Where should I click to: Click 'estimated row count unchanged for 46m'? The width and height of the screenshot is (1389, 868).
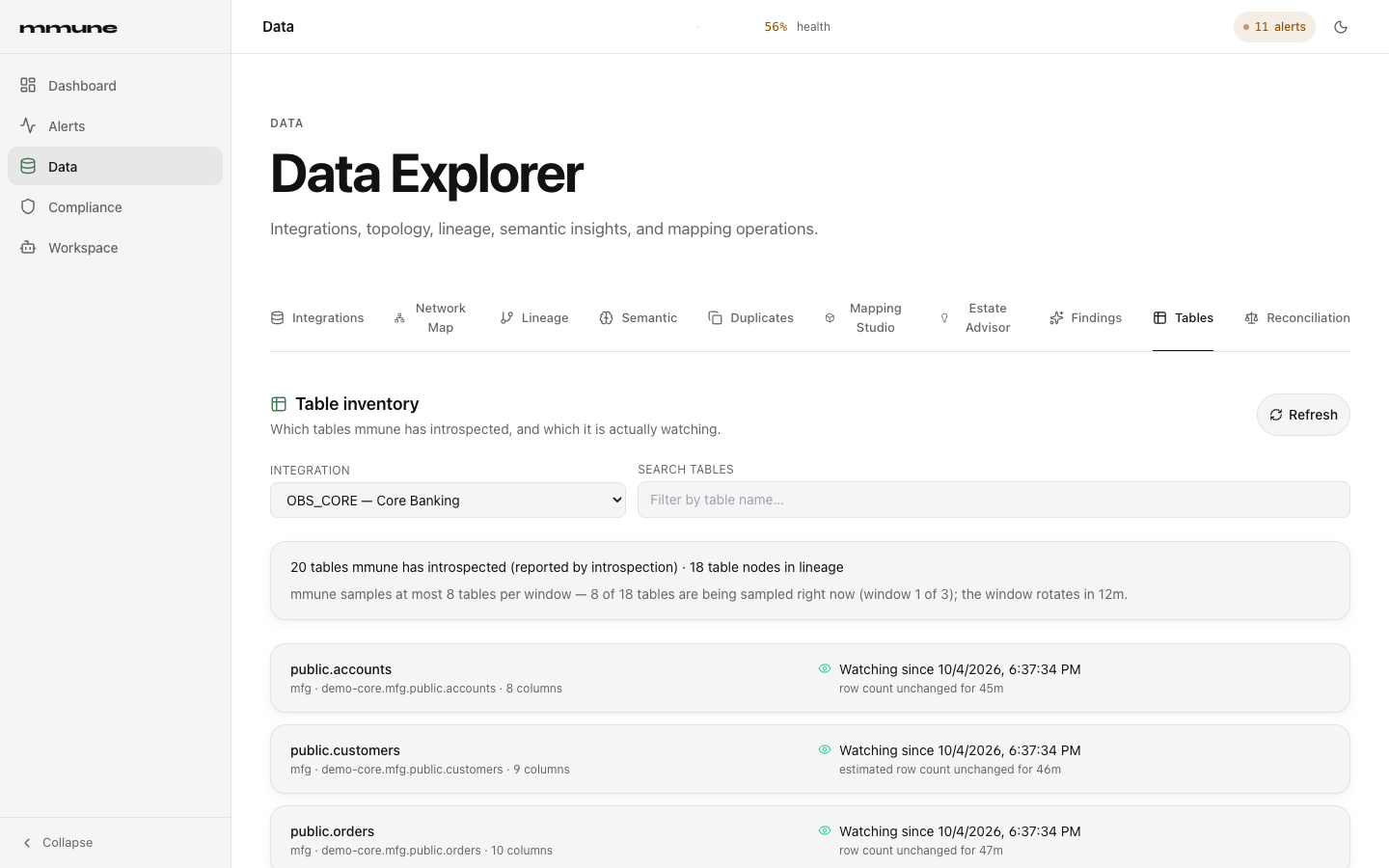950,770
